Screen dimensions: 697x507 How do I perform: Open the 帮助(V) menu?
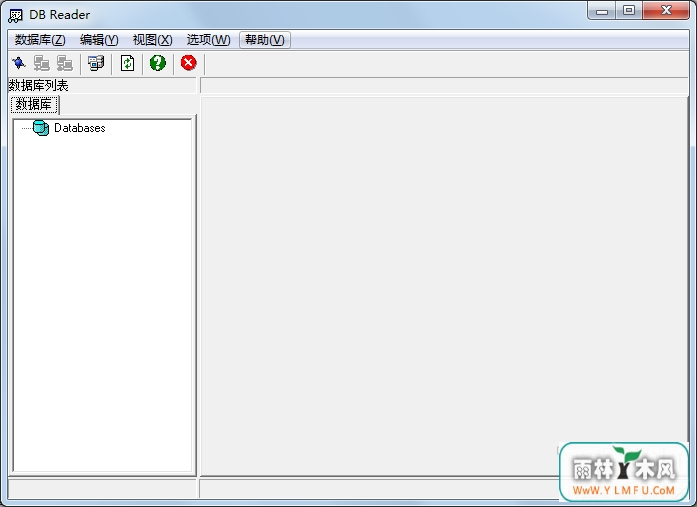[x=265, y=40]
